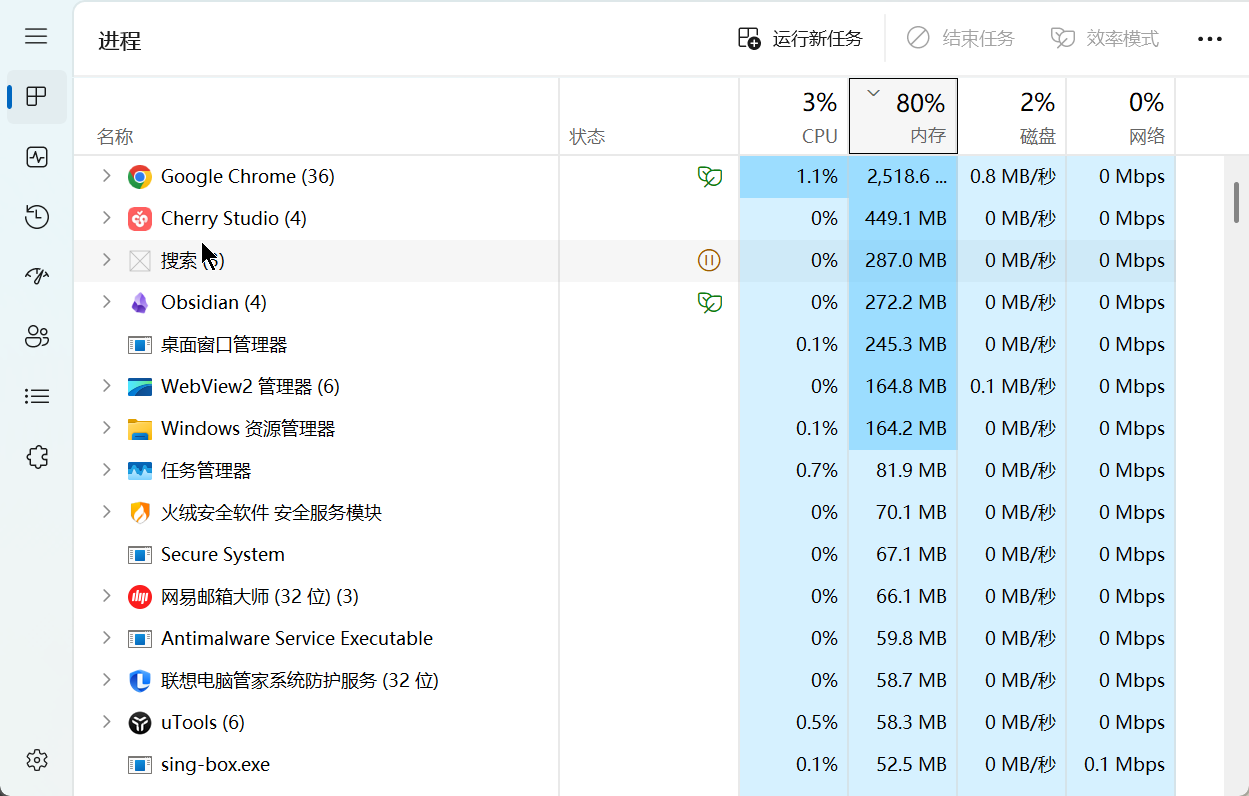The image size is (1249, 796).
Task: Click the vertical scrollbar thumb
Action: click(1237, 202)
